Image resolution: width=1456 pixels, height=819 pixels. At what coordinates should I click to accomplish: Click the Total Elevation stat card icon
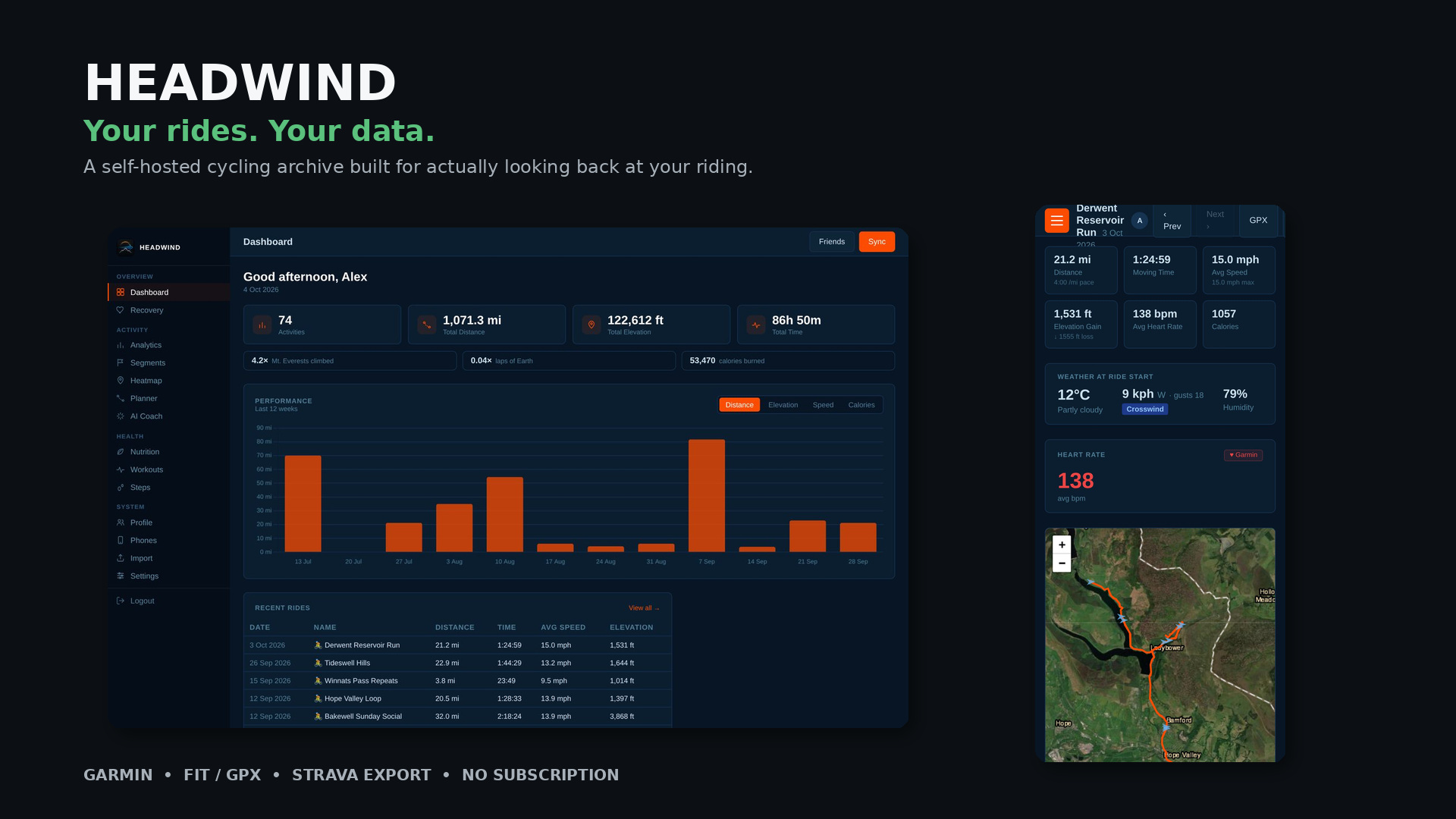coord(591,325)
